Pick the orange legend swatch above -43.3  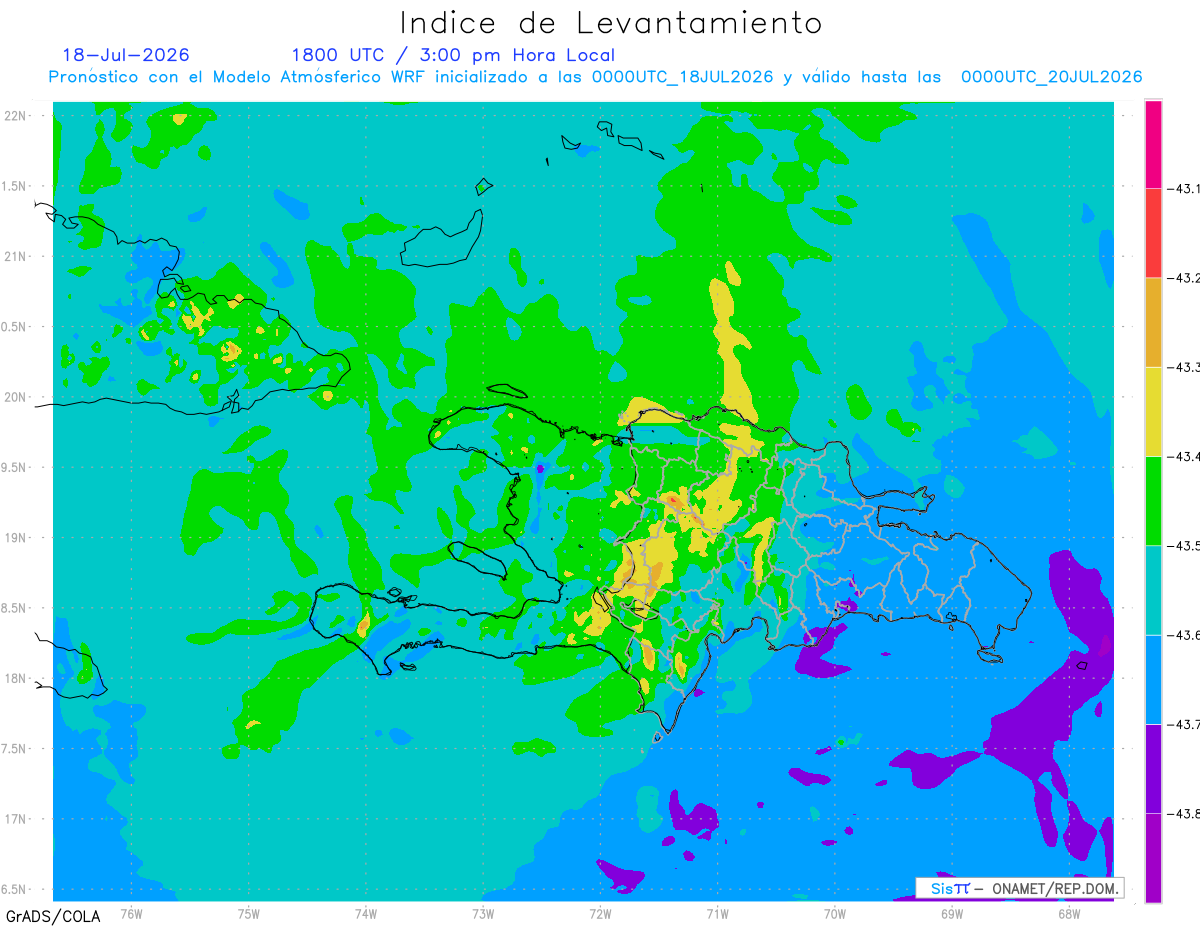1153,322
